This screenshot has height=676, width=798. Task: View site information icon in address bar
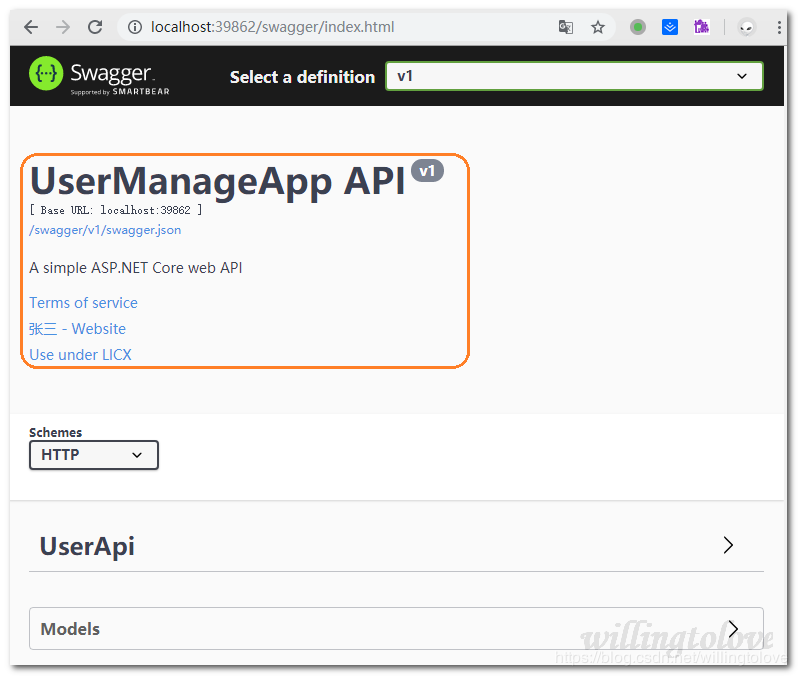135,27
